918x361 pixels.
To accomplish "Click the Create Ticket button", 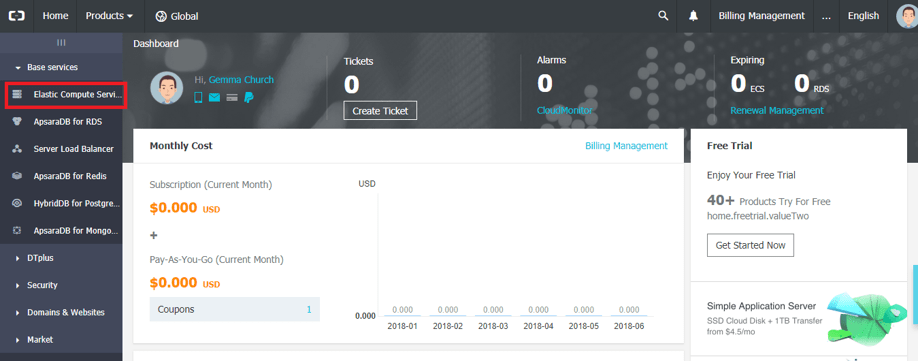I will point(380,111).
